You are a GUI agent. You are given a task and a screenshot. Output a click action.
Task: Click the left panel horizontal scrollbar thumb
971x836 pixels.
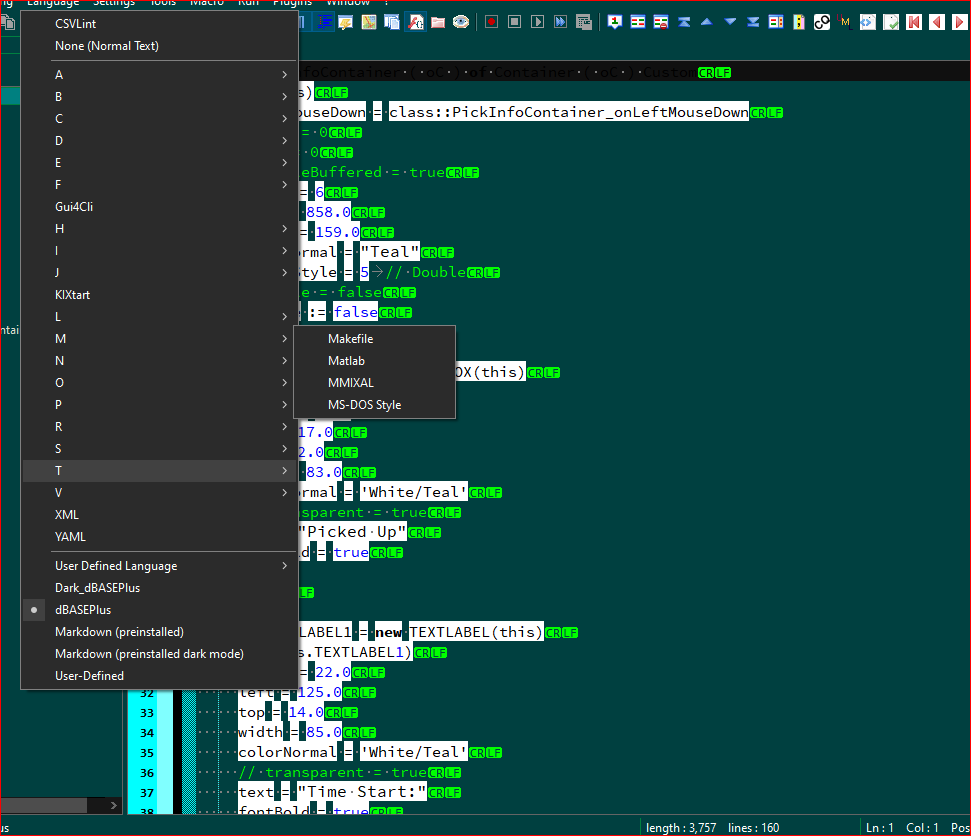click(x=43, y=805)
